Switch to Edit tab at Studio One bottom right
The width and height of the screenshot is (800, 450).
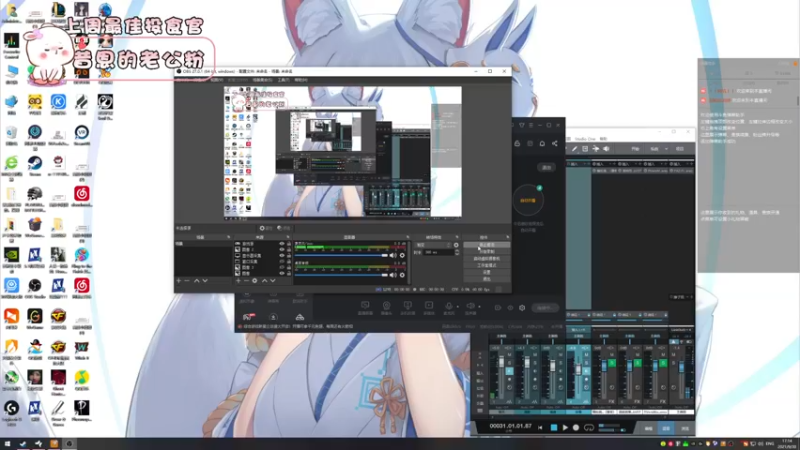point(648,429)
